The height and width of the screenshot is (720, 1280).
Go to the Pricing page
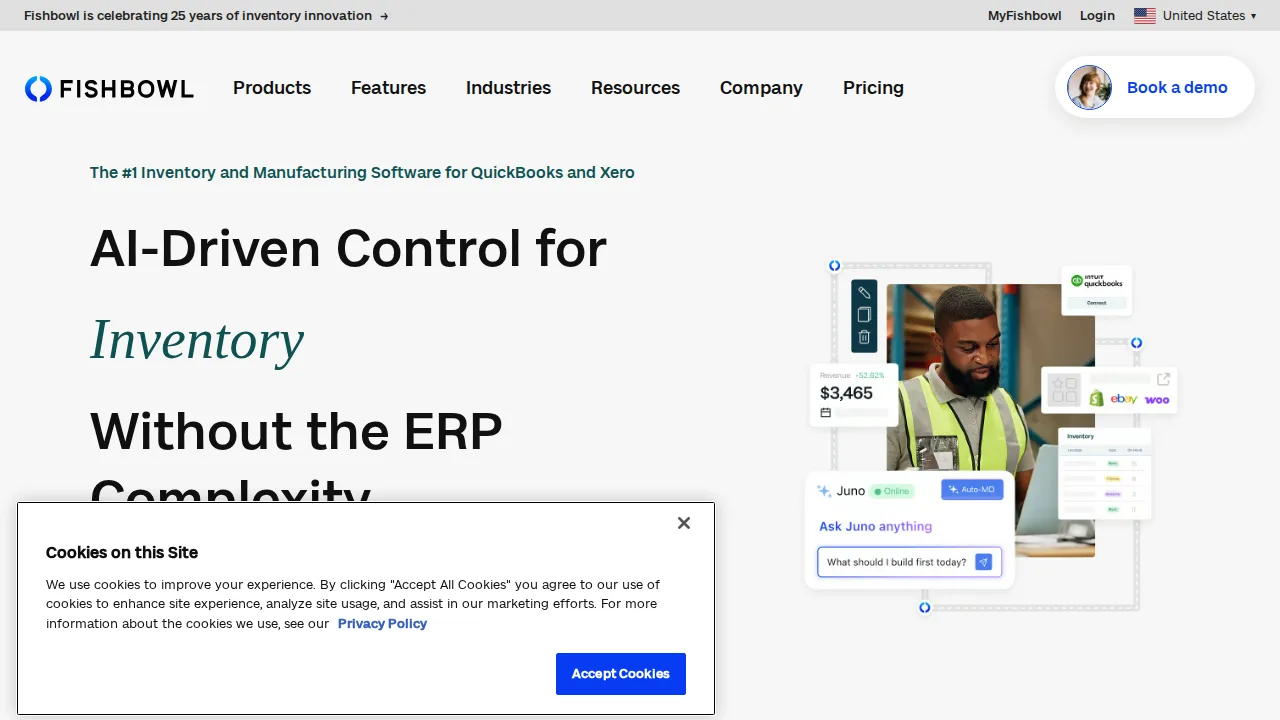pos(873,88)
